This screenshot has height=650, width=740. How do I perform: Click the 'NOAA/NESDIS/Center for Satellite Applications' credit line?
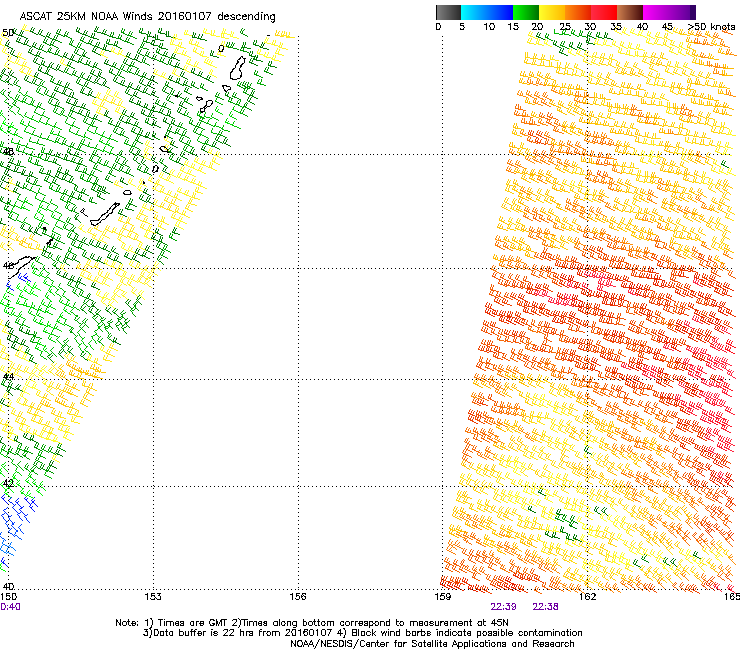432,644
